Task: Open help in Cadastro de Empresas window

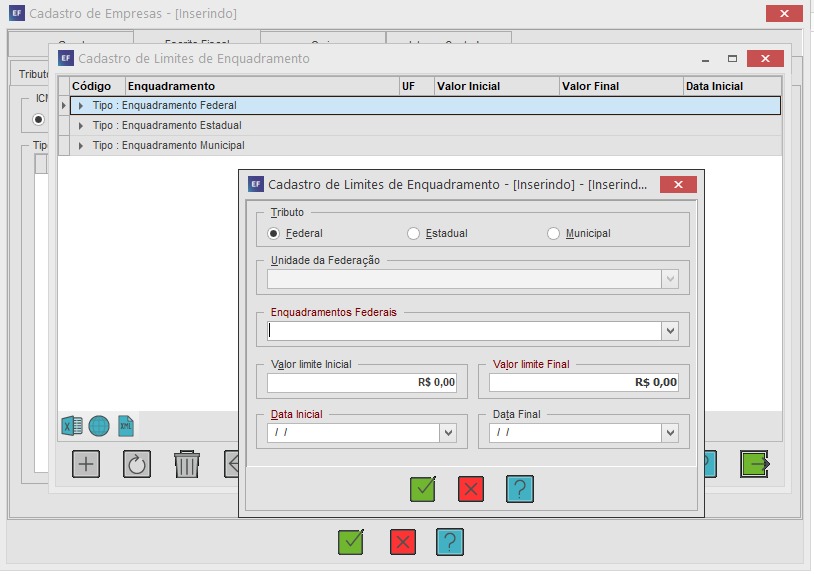Action: click(450, 542)
